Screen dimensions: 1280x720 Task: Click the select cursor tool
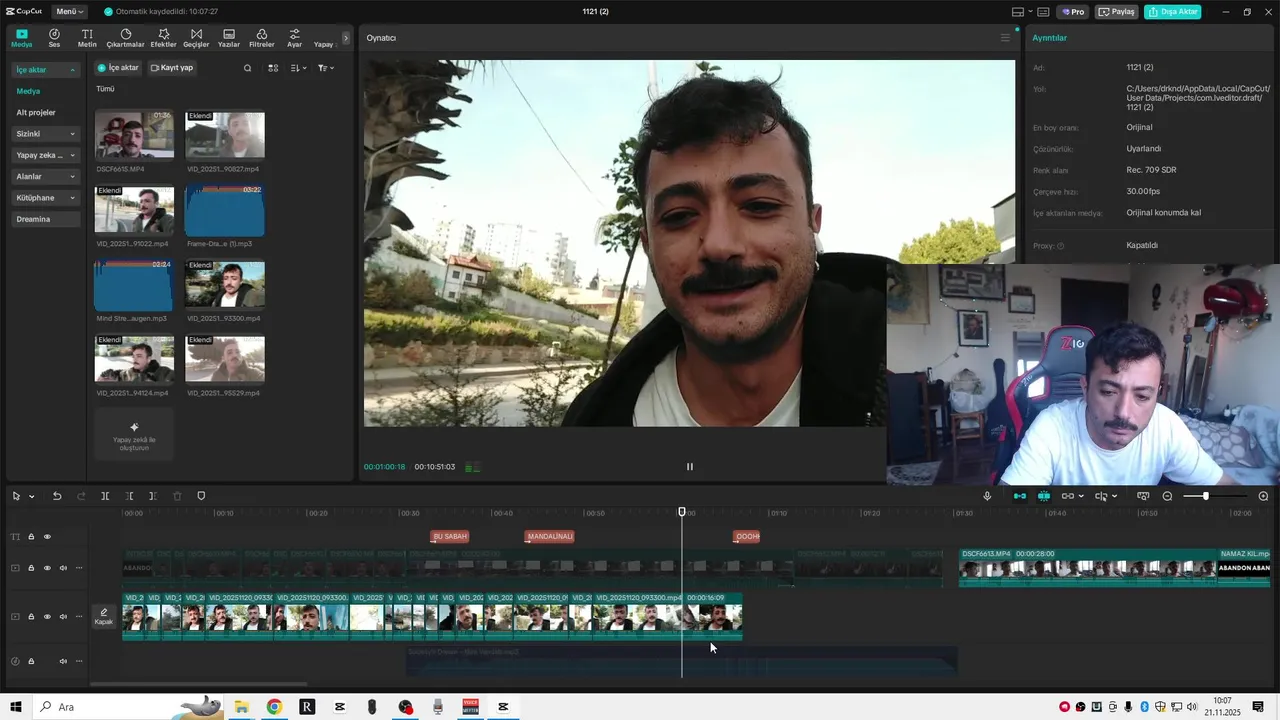16,496
